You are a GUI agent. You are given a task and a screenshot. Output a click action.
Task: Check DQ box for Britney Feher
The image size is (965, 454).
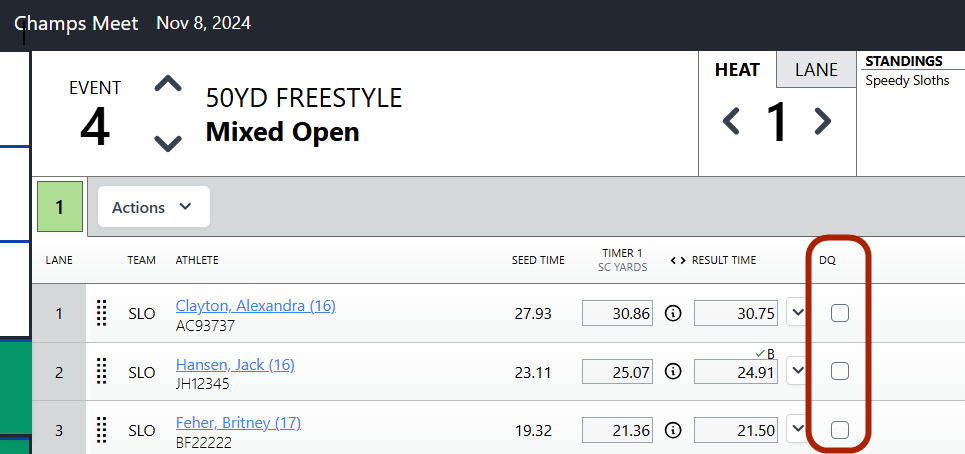pos(839,429)
